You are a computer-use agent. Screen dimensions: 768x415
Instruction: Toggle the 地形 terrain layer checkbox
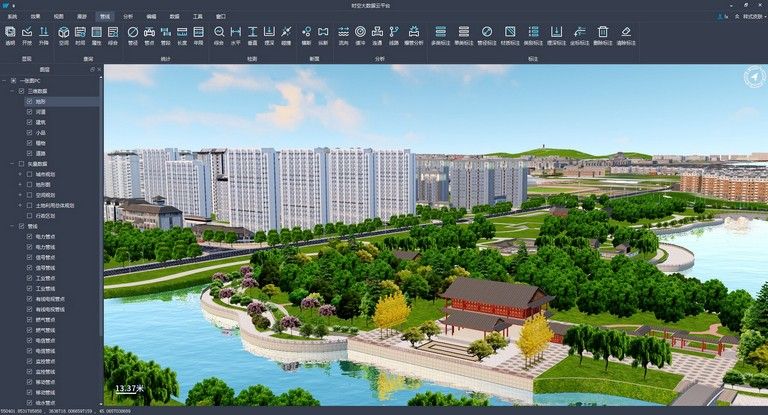click(31, 102)
